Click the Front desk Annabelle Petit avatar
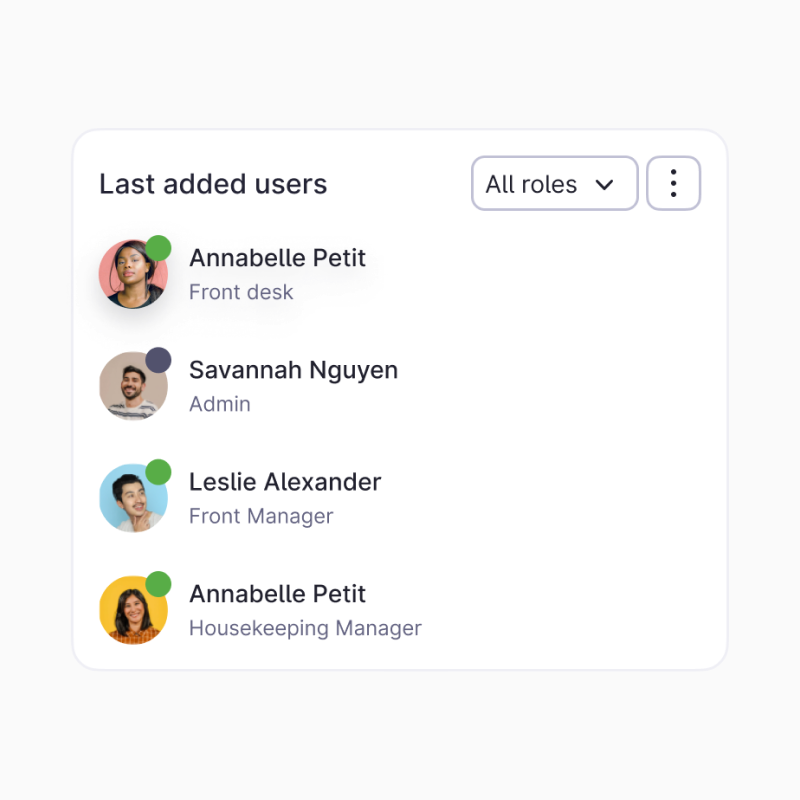This screenshot has width=800, height=800. point(133,274)
